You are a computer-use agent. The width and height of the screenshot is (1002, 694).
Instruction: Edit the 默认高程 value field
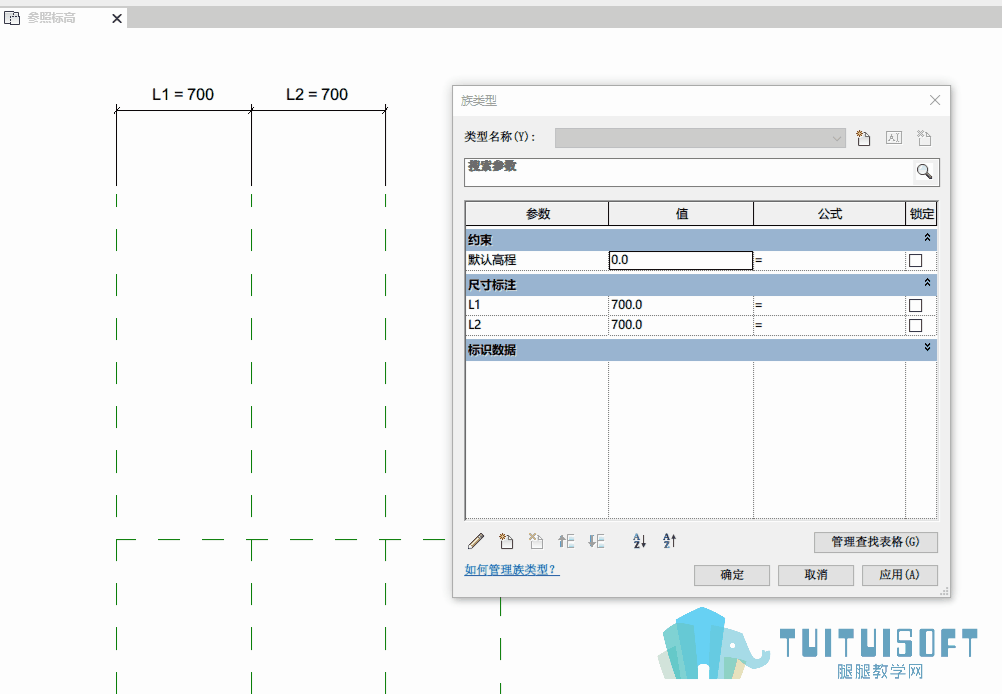[681, 260]
